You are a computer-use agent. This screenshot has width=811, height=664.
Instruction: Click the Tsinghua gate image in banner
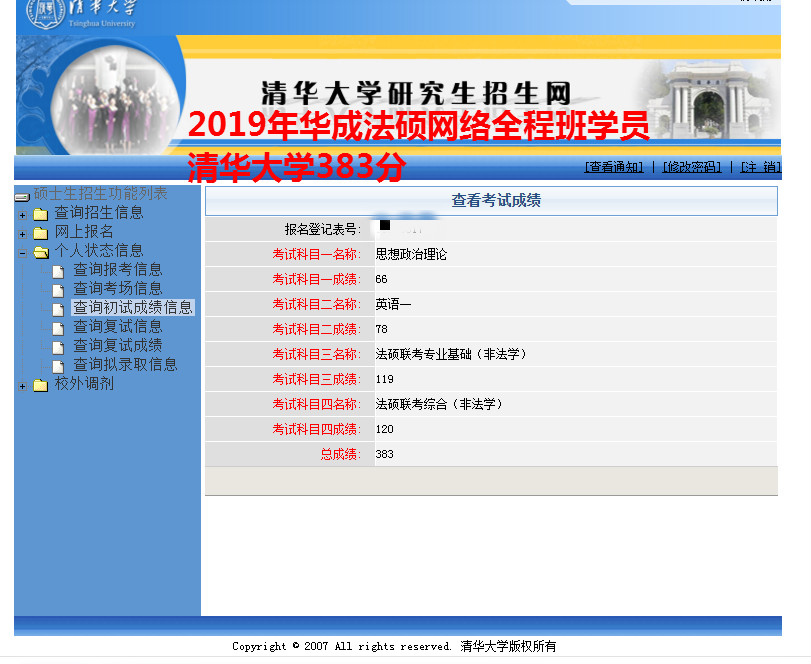pyautogui.click(x=709, y=99)
